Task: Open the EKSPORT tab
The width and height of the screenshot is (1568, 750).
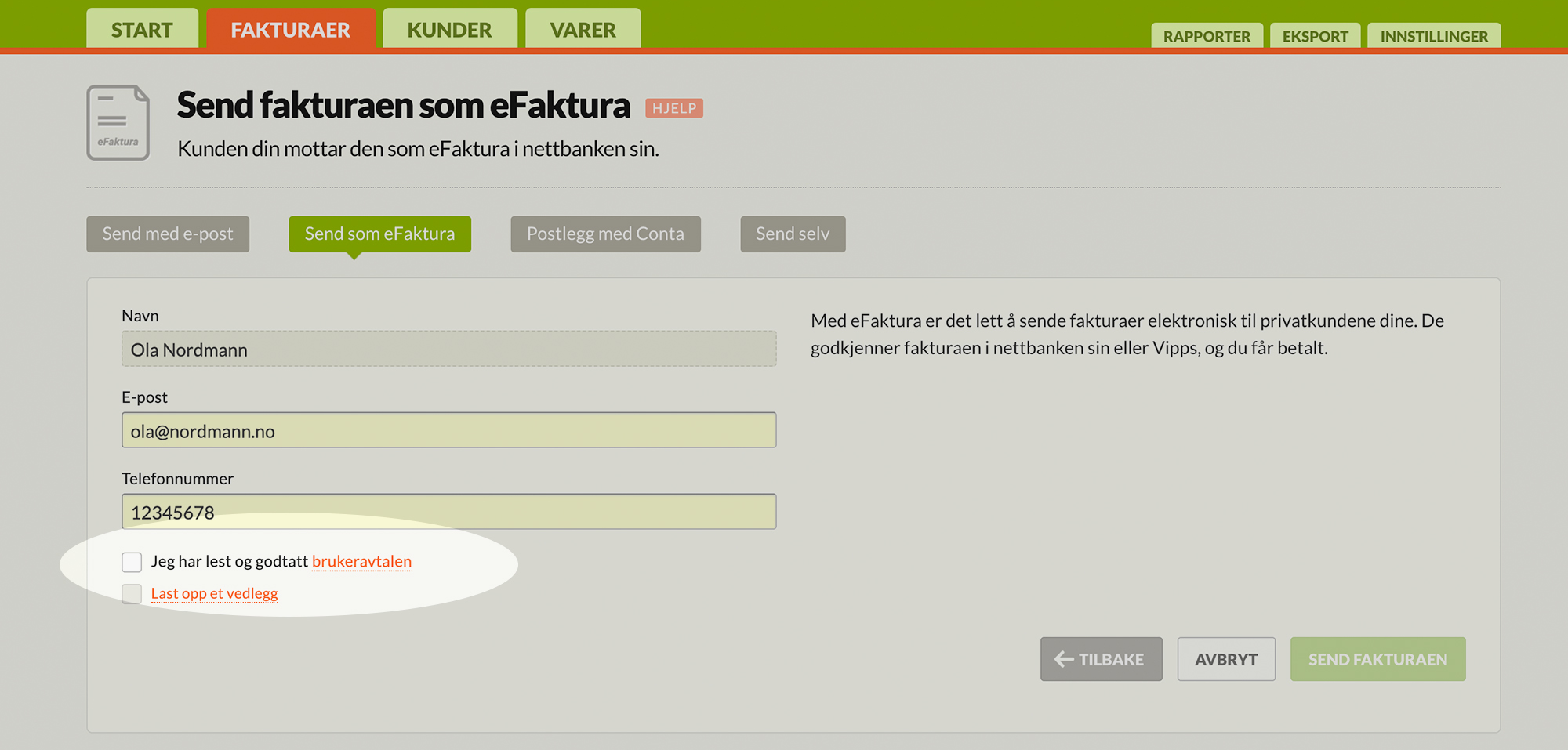Action: 1316,36
